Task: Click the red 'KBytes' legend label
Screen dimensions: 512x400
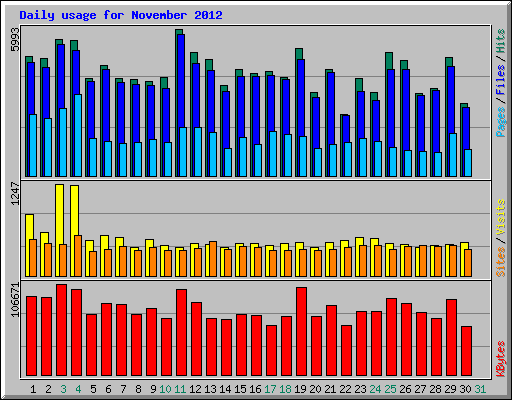Action: pos(500,359)
